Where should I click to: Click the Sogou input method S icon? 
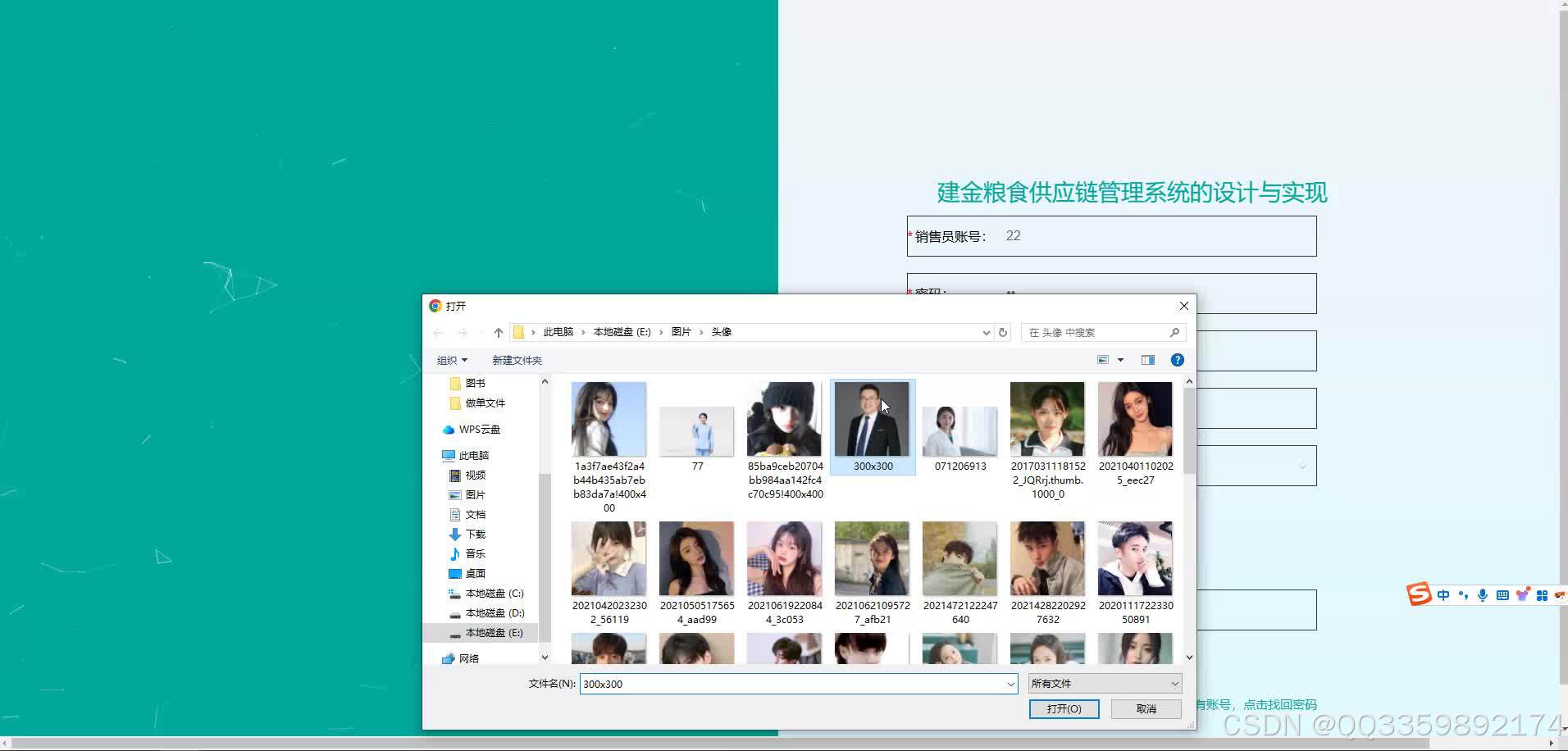click(1420, 594)
